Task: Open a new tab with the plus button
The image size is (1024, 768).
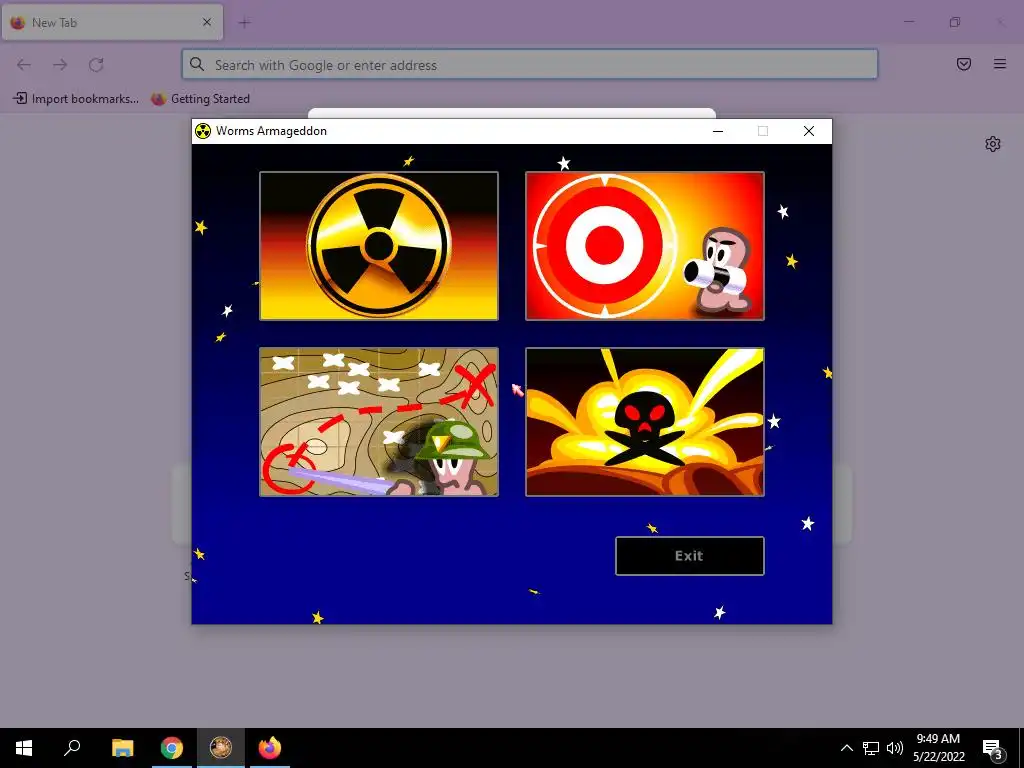Action: coord(245,23)
